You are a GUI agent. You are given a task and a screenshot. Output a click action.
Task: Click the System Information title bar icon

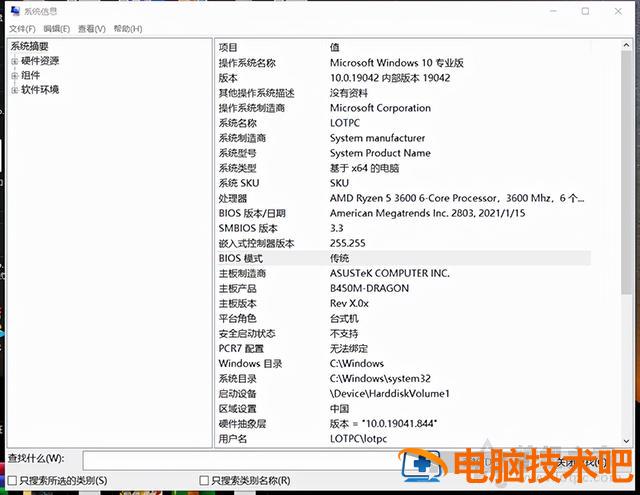tap(15, 11)
